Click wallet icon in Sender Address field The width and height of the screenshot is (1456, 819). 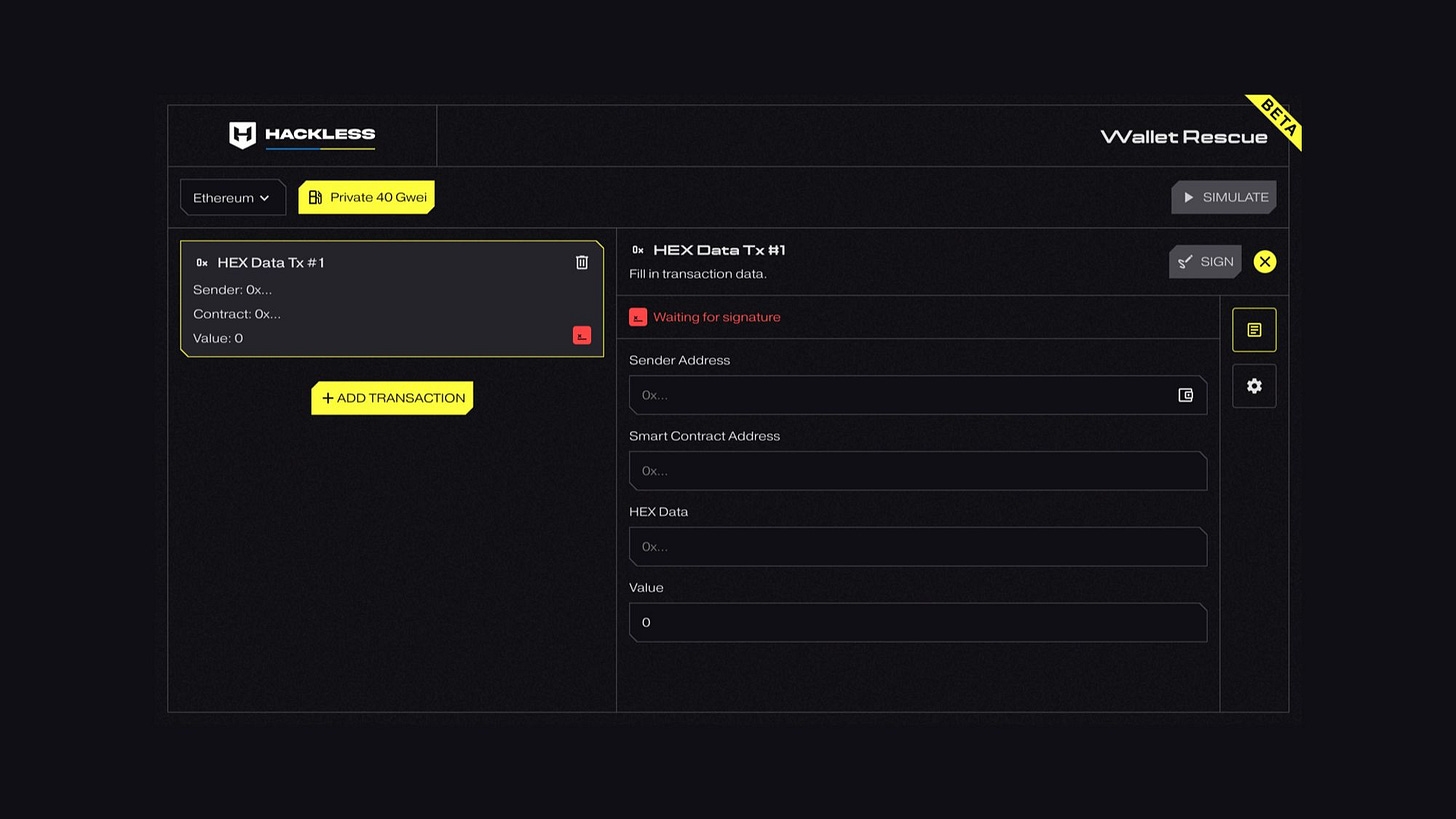1186,395
